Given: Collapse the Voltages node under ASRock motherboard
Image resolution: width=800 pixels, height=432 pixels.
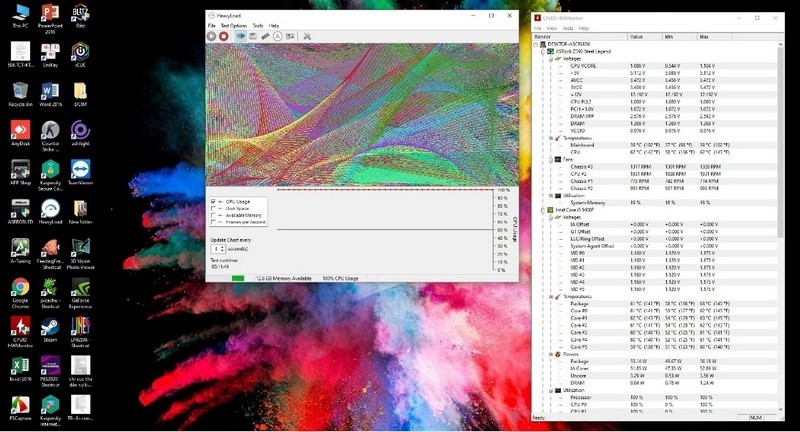Looking at the screenshot, I should click(x=550, y=58).
